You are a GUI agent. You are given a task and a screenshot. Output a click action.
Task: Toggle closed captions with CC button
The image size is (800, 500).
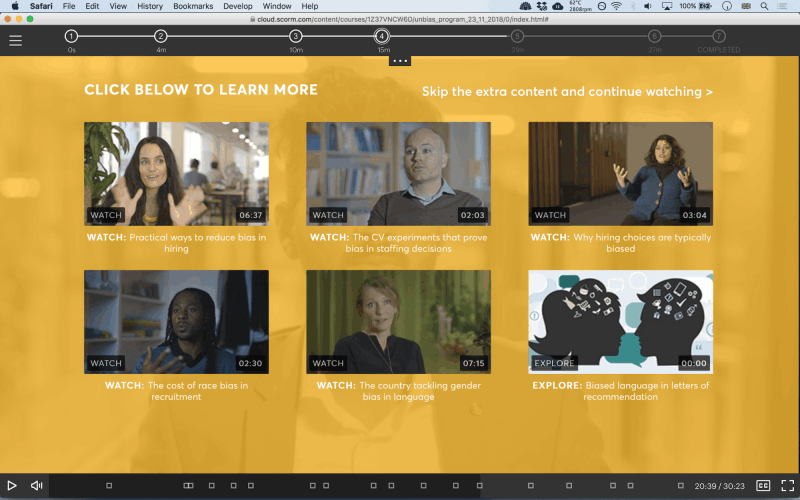[763, 486]
